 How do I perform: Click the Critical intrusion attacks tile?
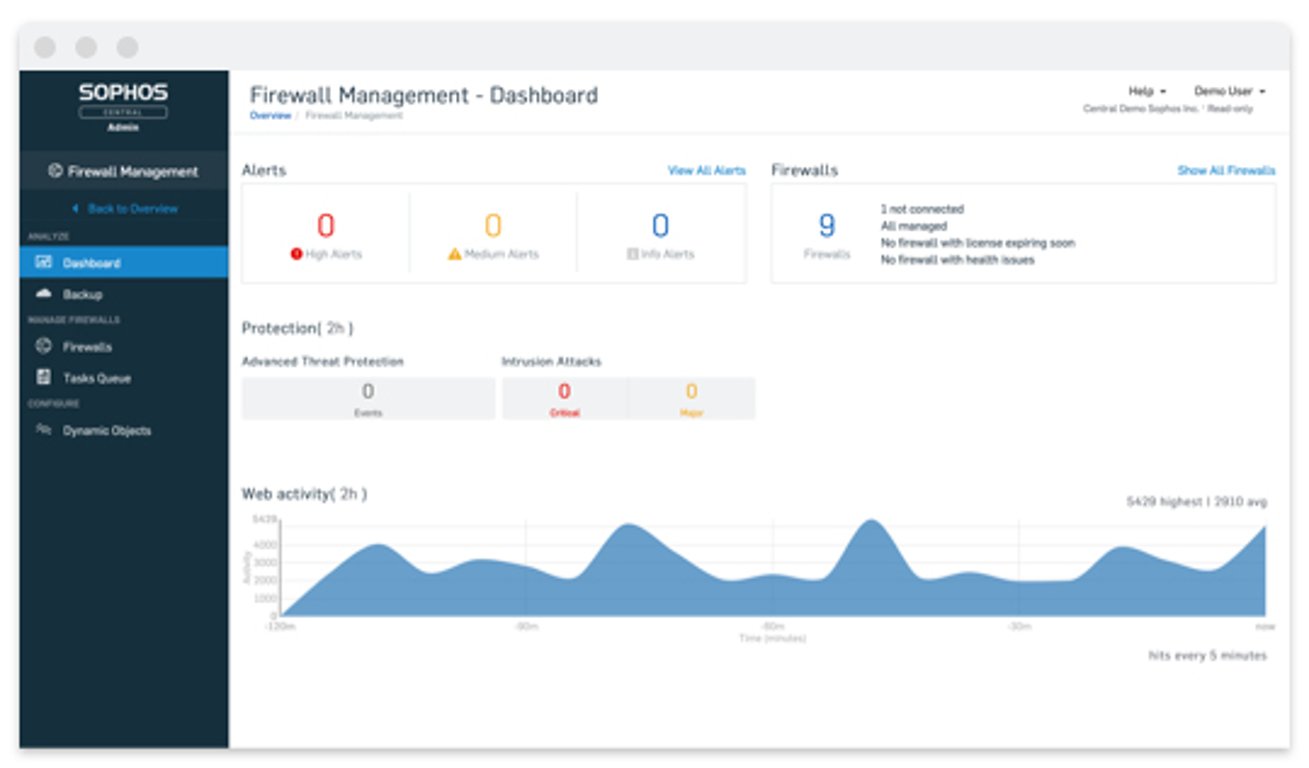[x=564, y=398]
